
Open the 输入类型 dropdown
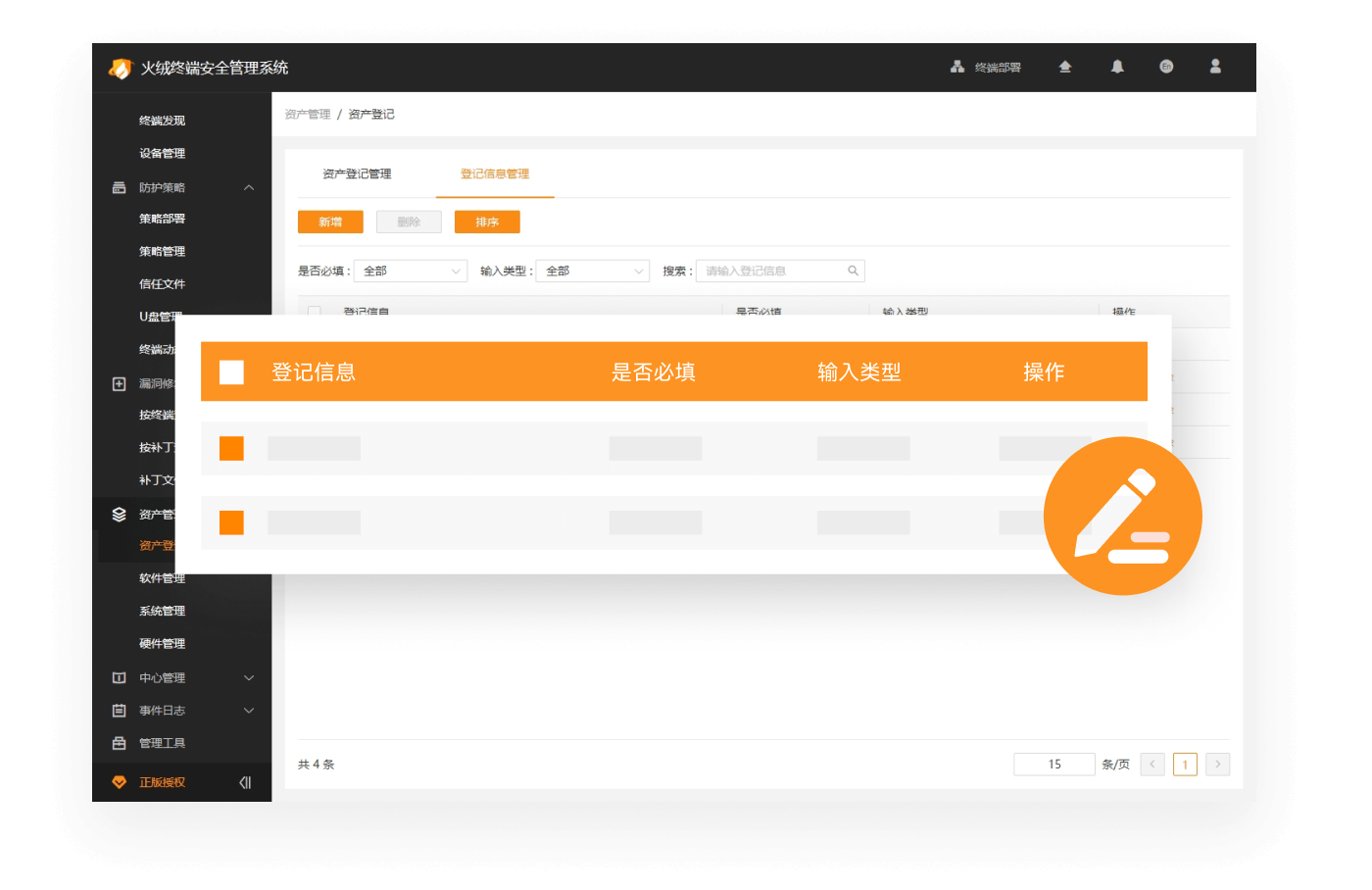click(592, 271)
